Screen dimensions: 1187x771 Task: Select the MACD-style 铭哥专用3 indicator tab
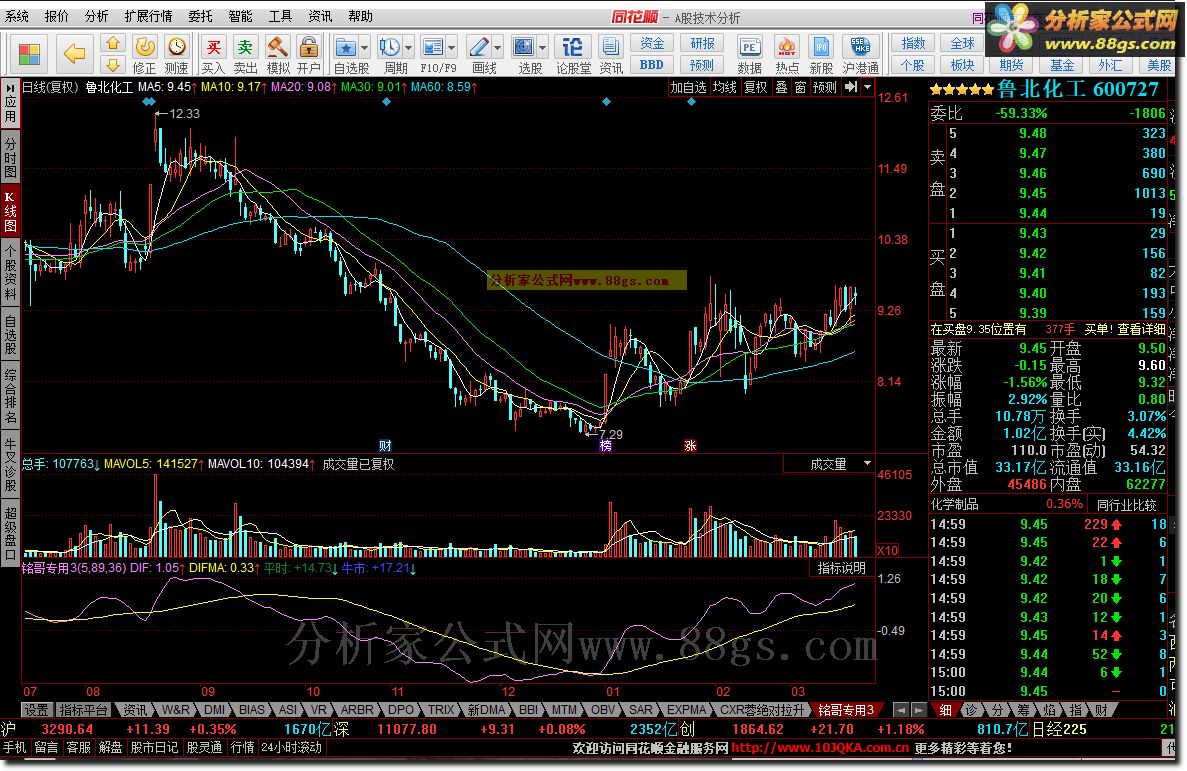[x=847, y=710]
